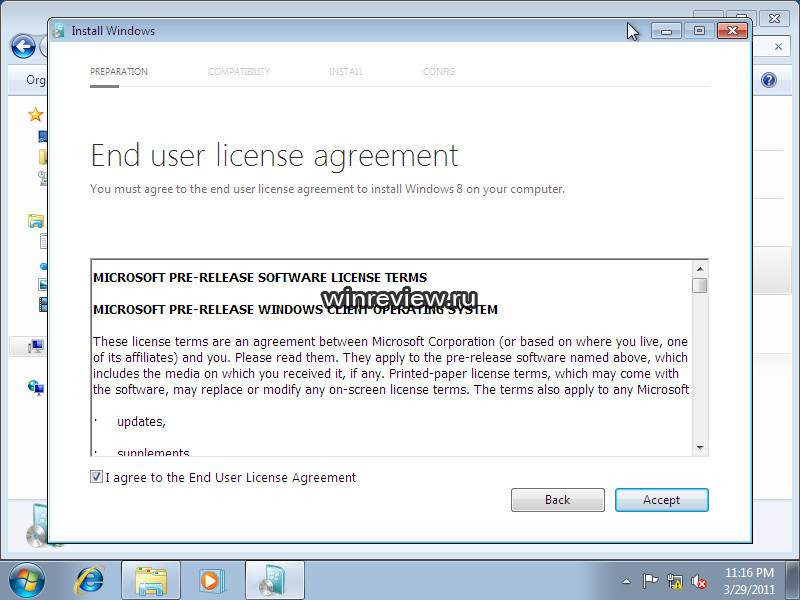This screenshot has width=800, height=600.
Task: Open Windows Explorer from the taskbar
Action: tap(151, 579)
